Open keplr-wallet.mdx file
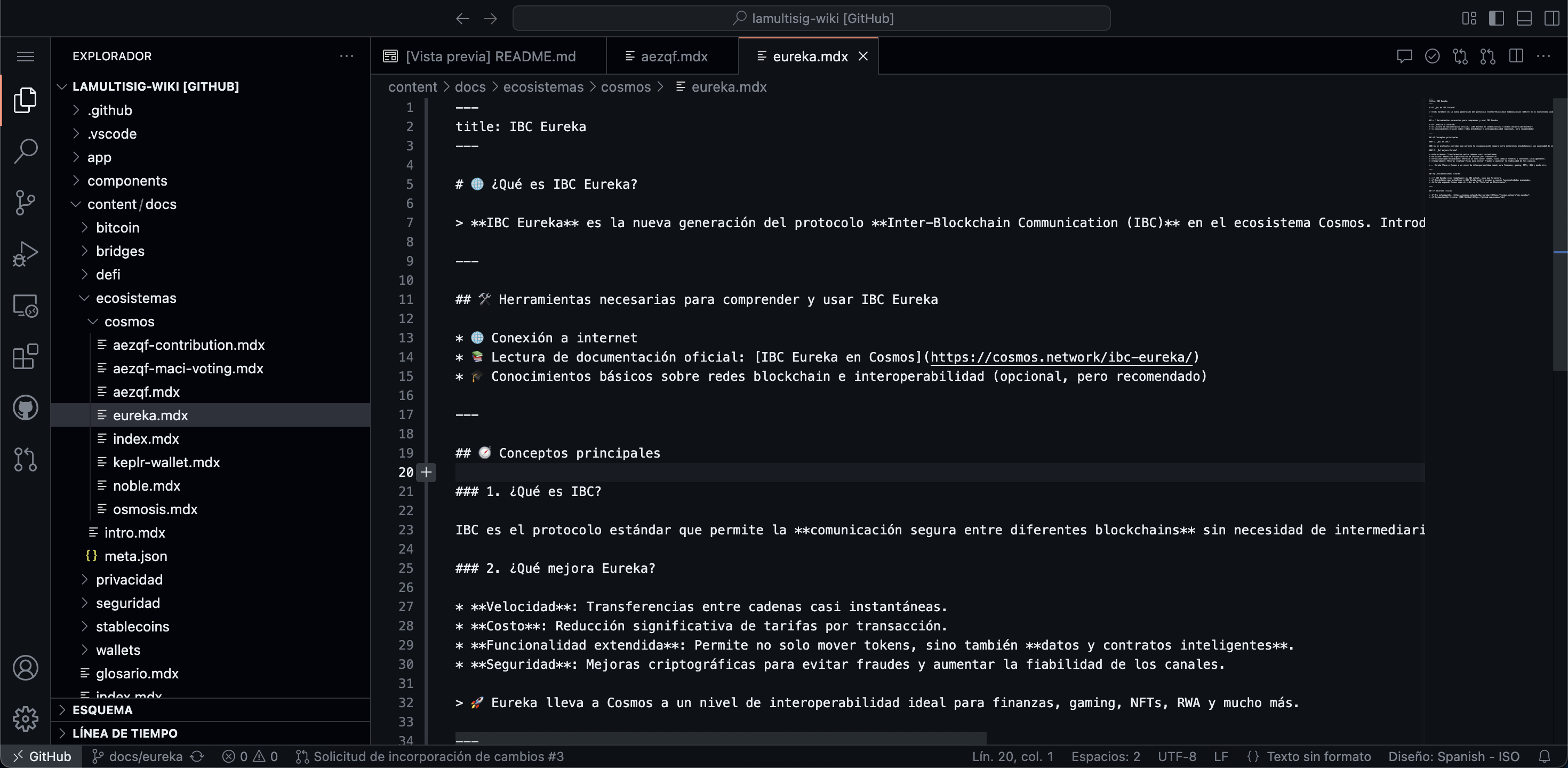The image size is (1568, 768). [x=211, y=462]
